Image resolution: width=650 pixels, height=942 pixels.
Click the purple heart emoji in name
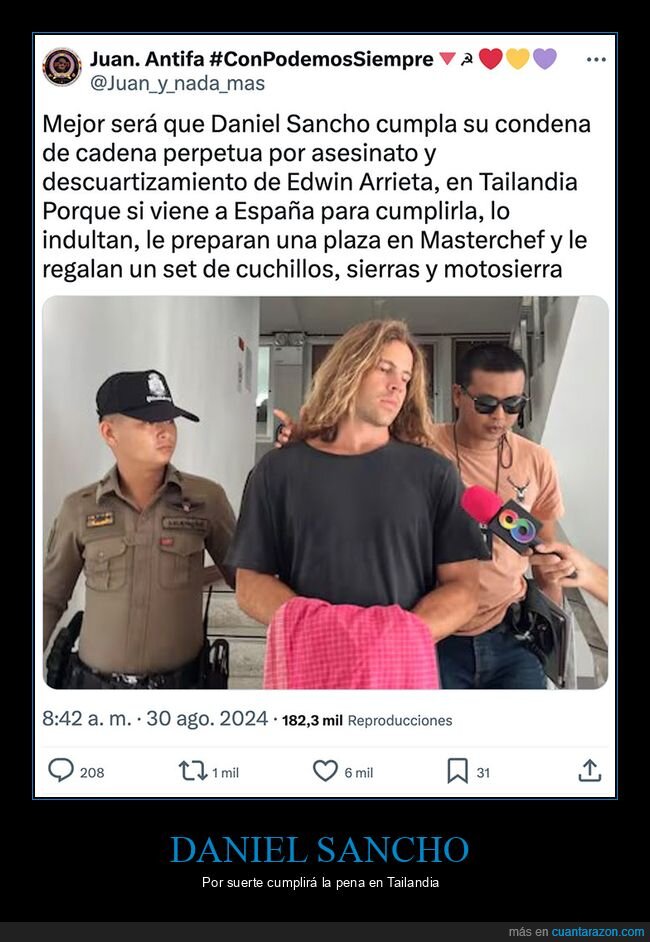click(x=544, y=59)
